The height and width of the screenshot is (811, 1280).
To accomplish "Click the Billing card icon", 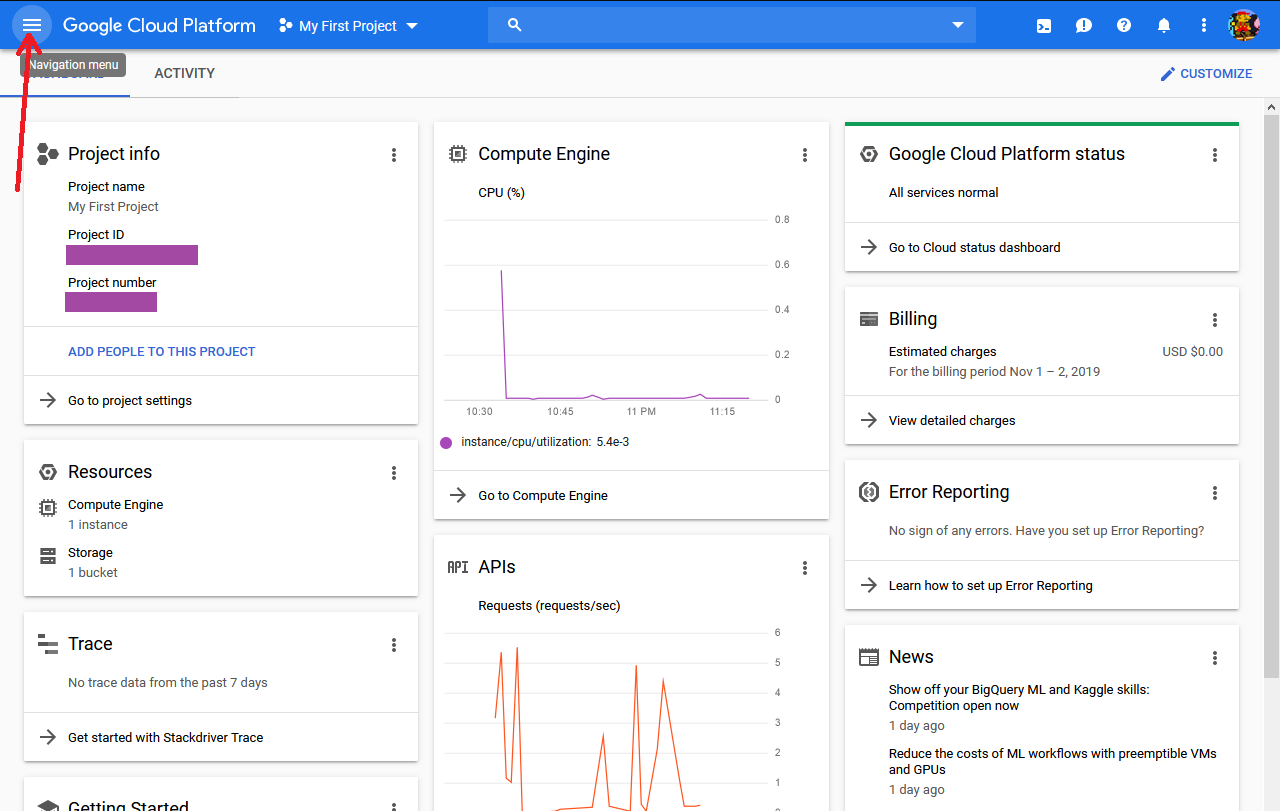I will 869,319.
